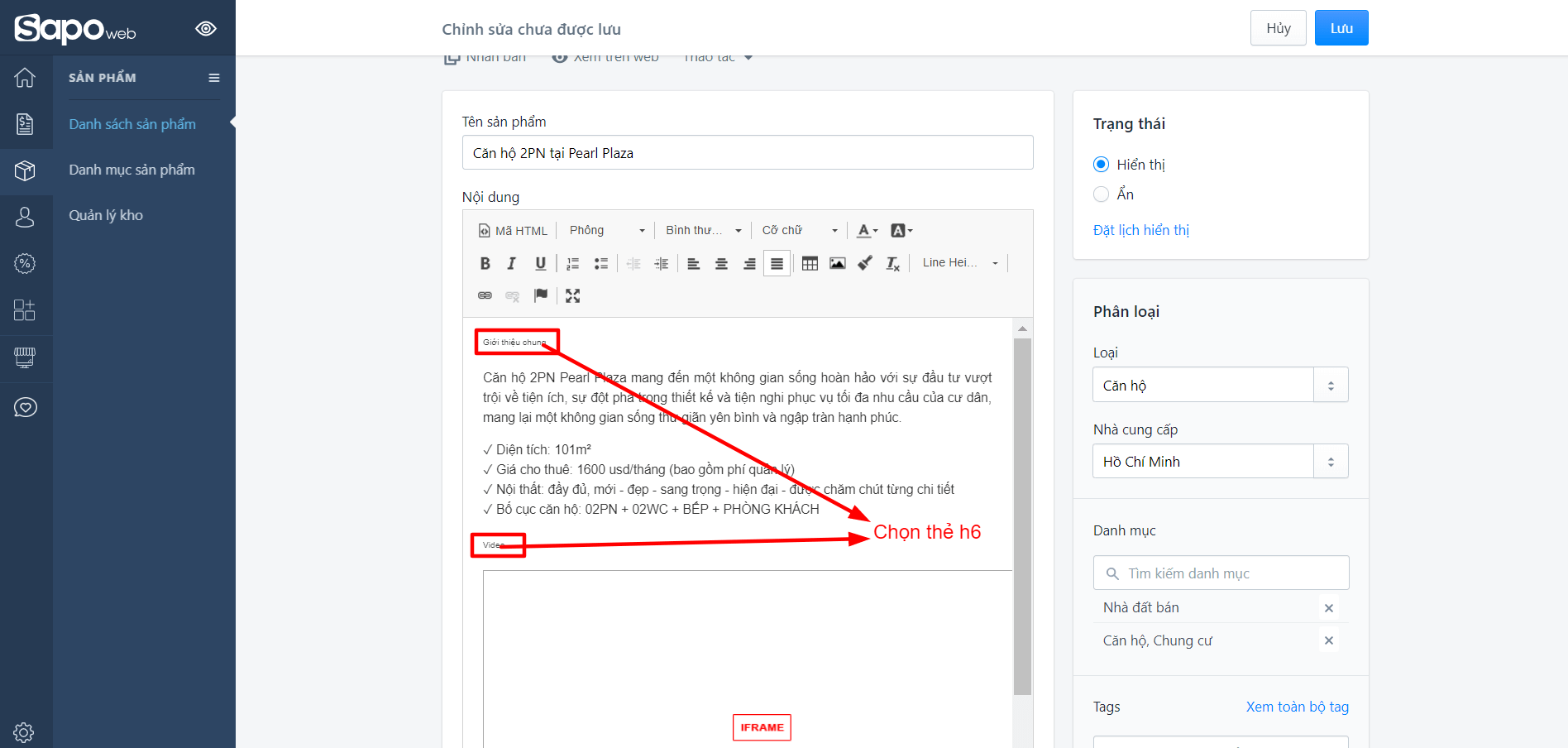The image size is (1568, 748).
Task: Insert a hyperlink
Action: coord(485,295)
